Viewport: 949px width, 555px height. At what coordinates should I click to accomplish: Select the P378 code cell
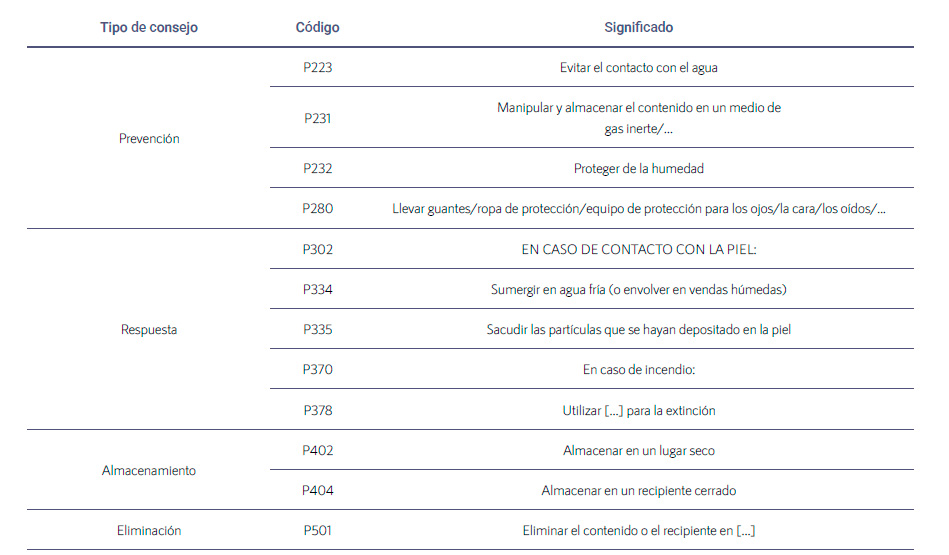pyautogui.click(x=317, y=410)
